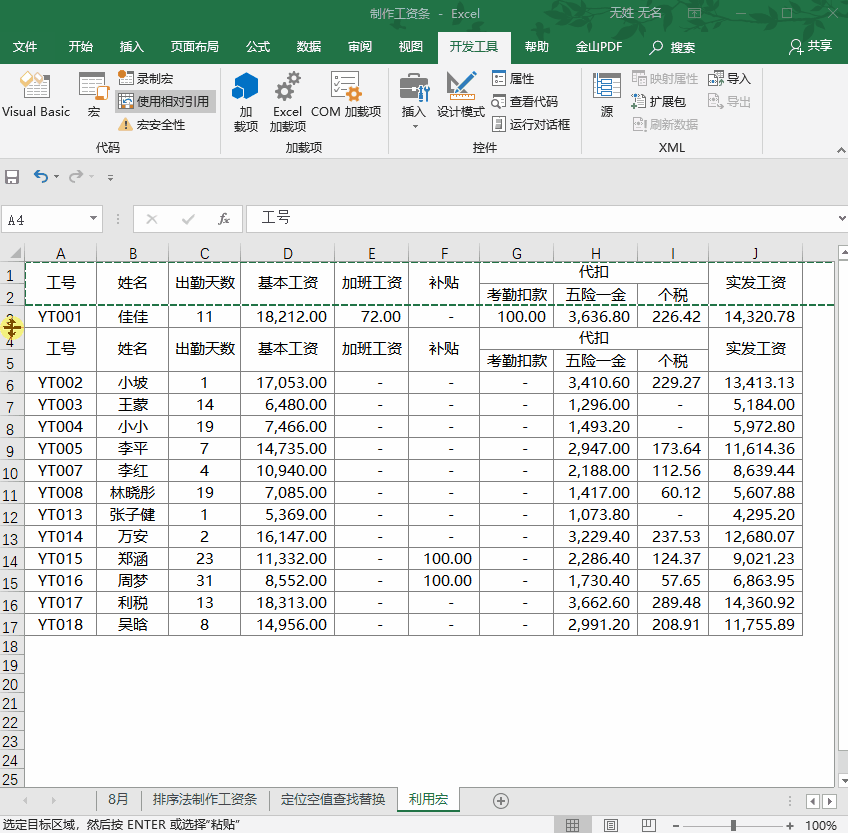
Task: Click 扩展包 expansion packs
Action: click(x=659, y=101)
